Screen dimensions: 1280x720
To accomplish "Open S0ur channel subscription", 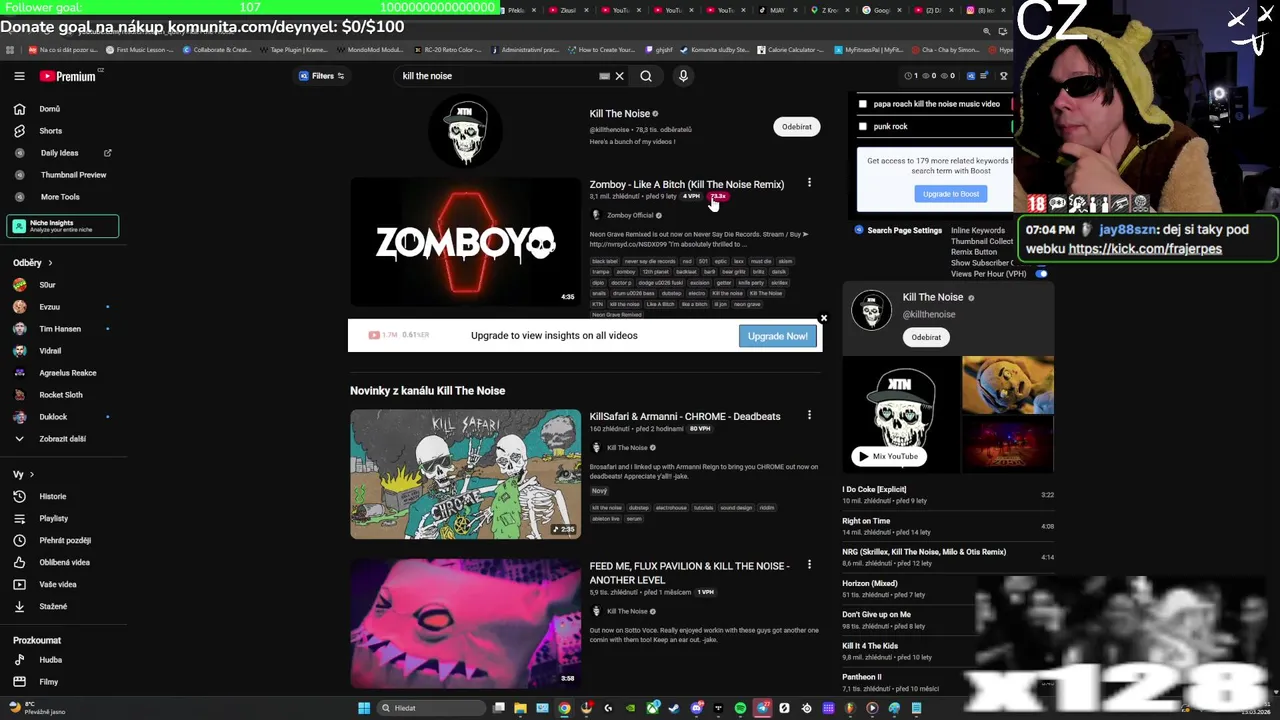I will click(x=47, y=285).
